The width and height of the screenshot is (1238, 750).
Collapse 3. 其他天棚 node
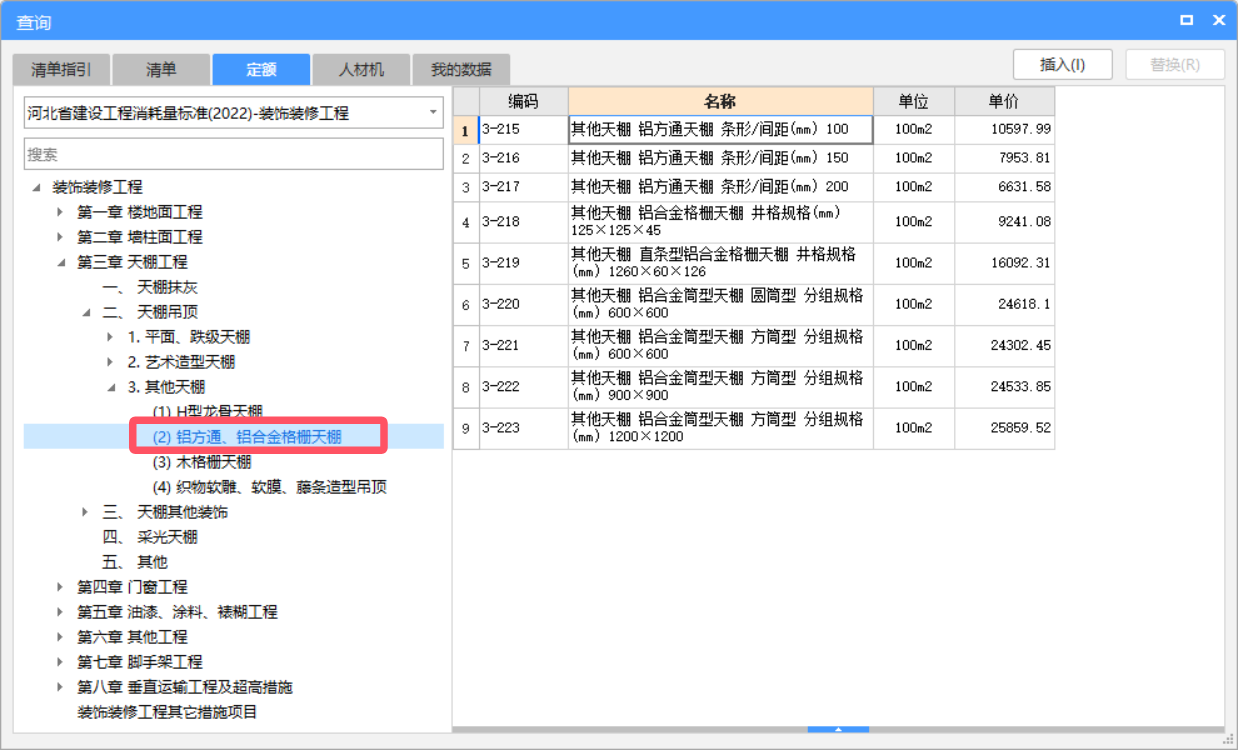click(x=110, y=387)
